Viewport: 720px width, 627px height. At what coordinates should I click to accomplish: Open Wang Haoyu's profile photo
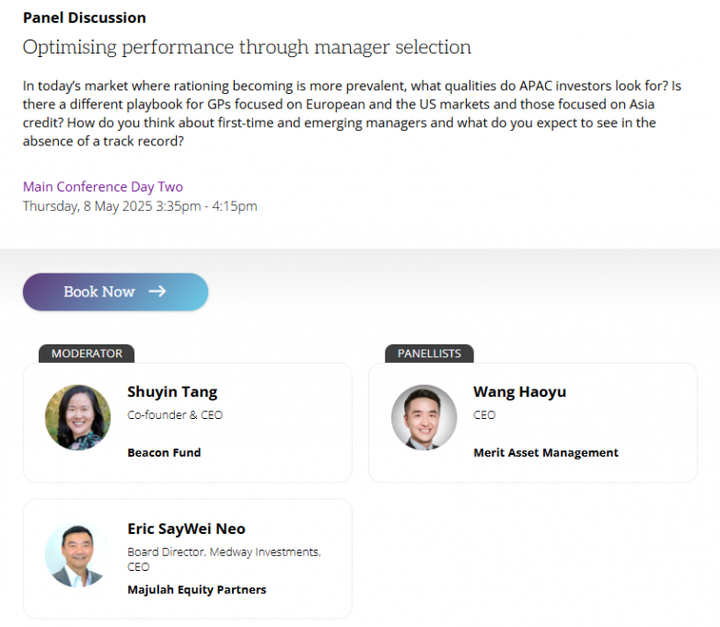[x=424, y=417]
